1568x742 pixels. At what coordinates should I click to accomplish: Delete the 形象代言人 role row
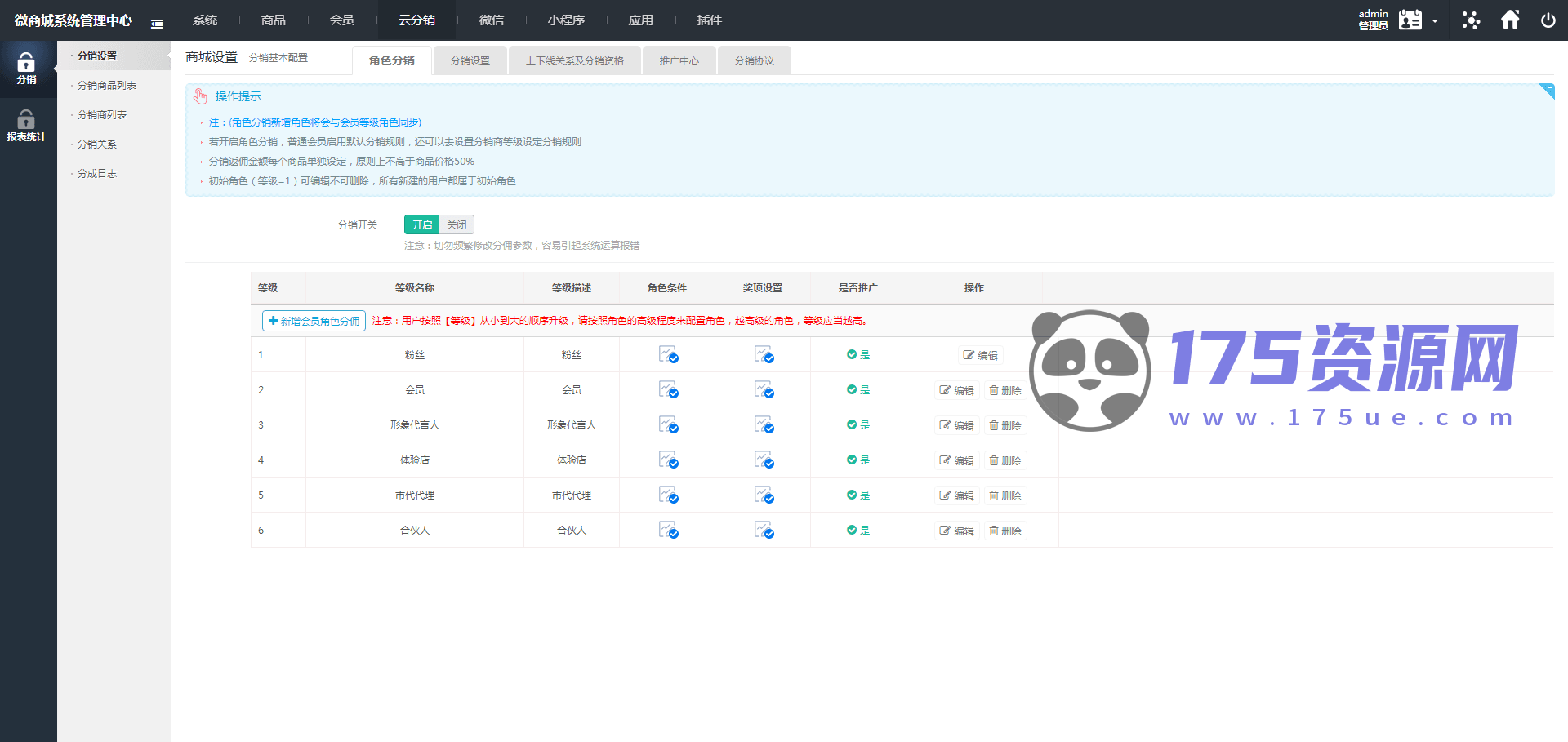(1005, 425)
